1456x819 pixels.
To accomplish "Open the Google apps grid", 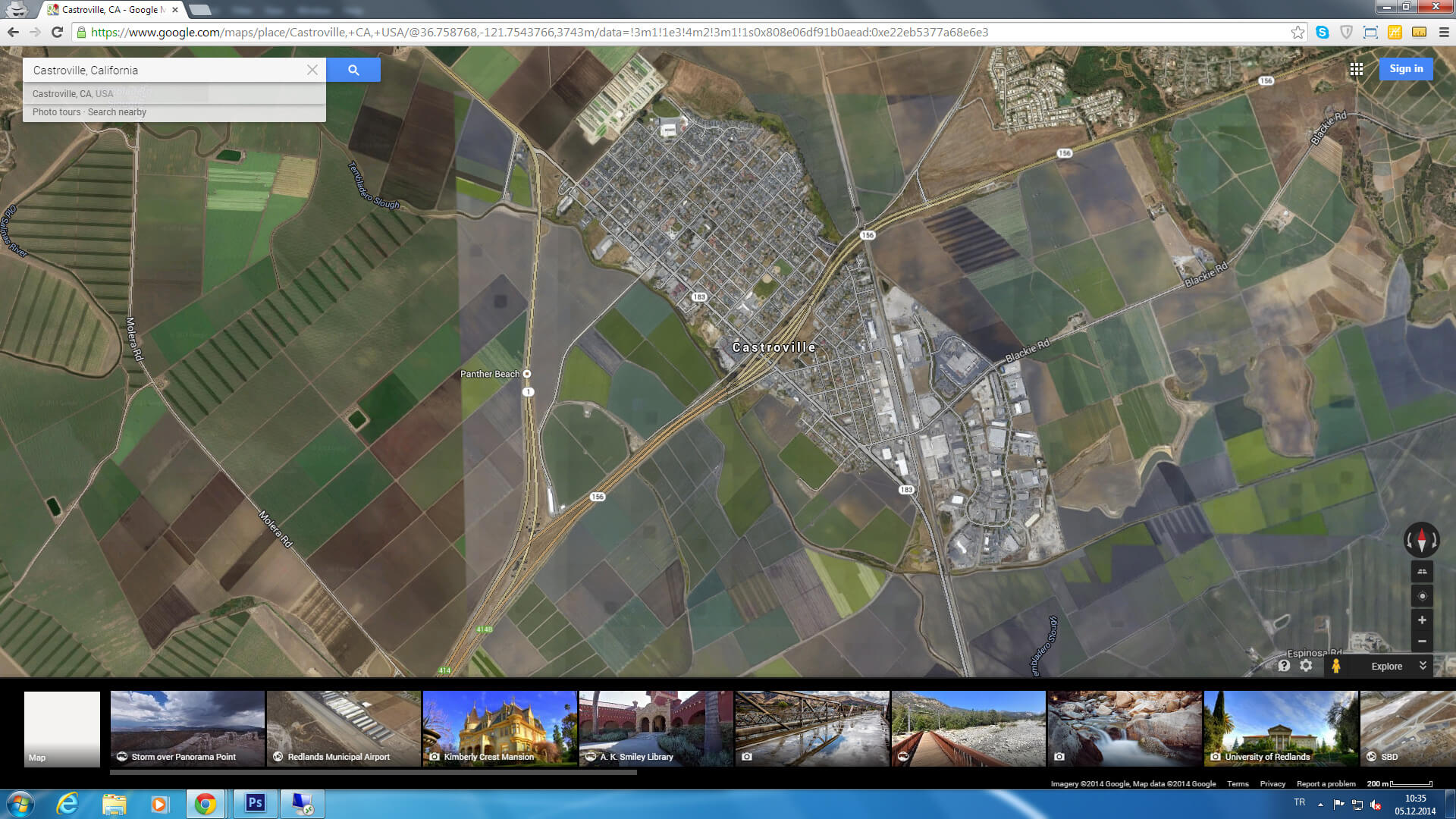I will [1357, 69].
